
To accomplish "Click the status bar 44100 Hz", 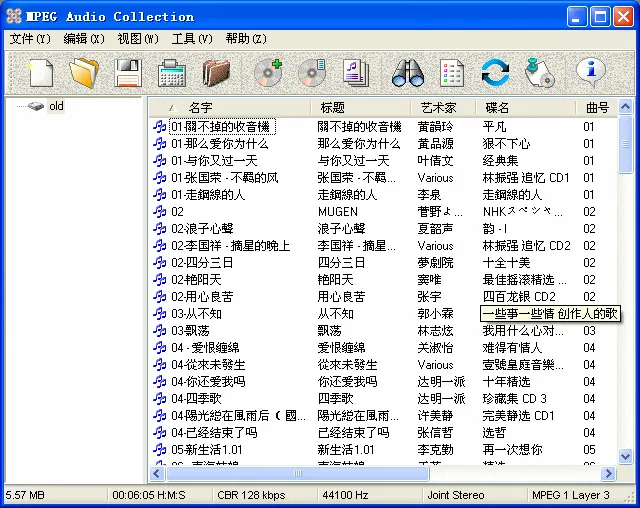I will pos(345,495).
